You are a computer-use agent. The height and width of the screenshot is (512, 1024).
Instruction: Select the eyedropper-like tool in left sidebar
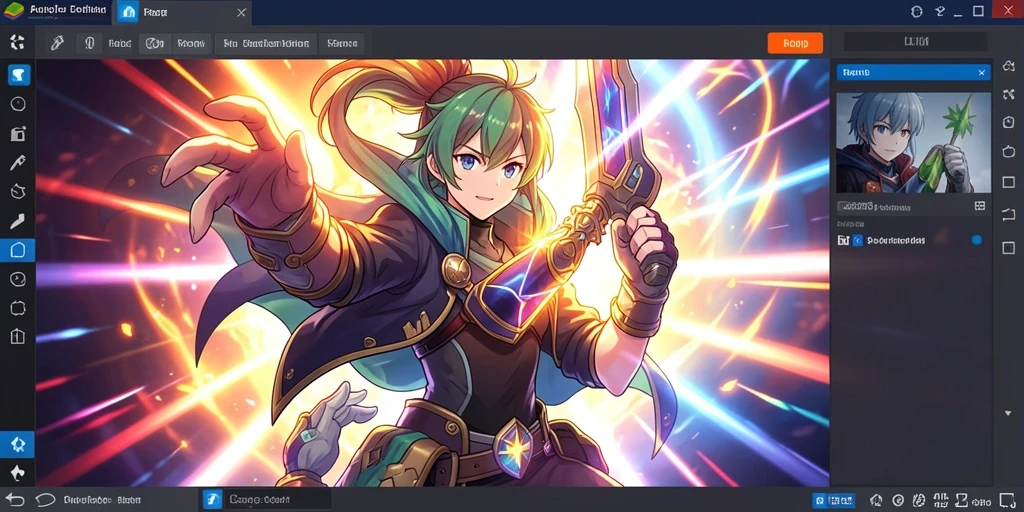(18, 163)
